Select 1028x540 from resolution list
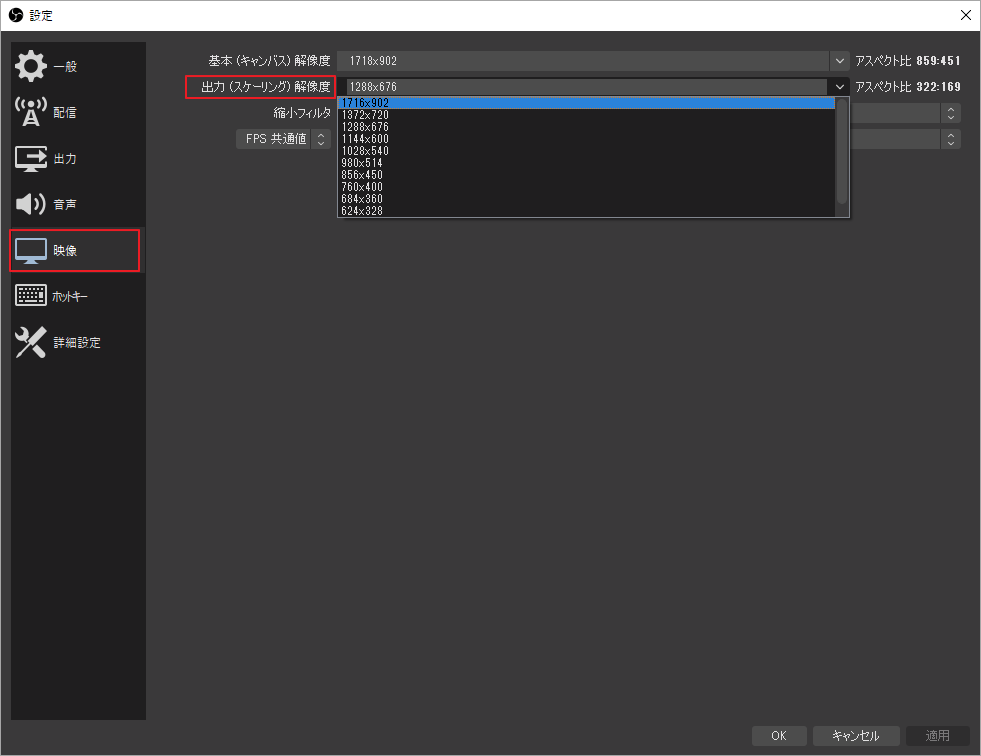 586,151
